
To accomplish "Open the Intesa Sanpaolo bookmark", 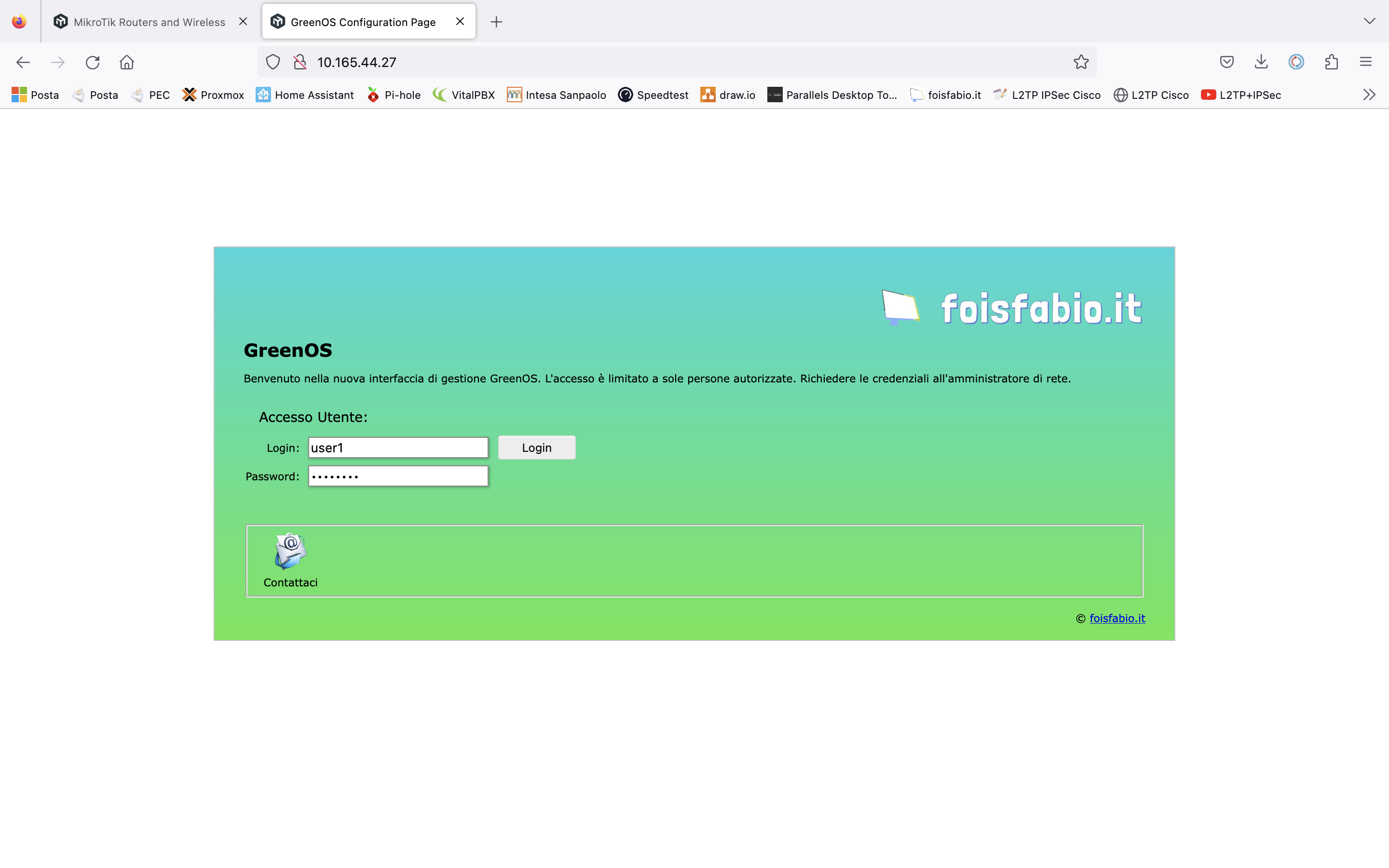I will (x=556, y=95).
